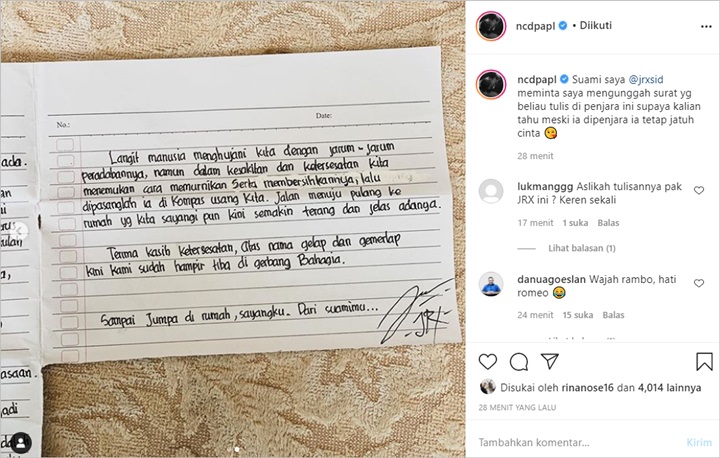Go to previous photo with left arrow
Image resolution: width=720 pixels, height=458 pixels.
(19, 231)
